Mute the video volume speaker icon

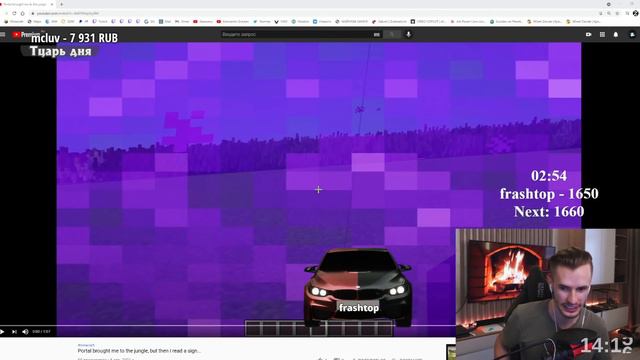pyautogui.click(x=25, y=332)
